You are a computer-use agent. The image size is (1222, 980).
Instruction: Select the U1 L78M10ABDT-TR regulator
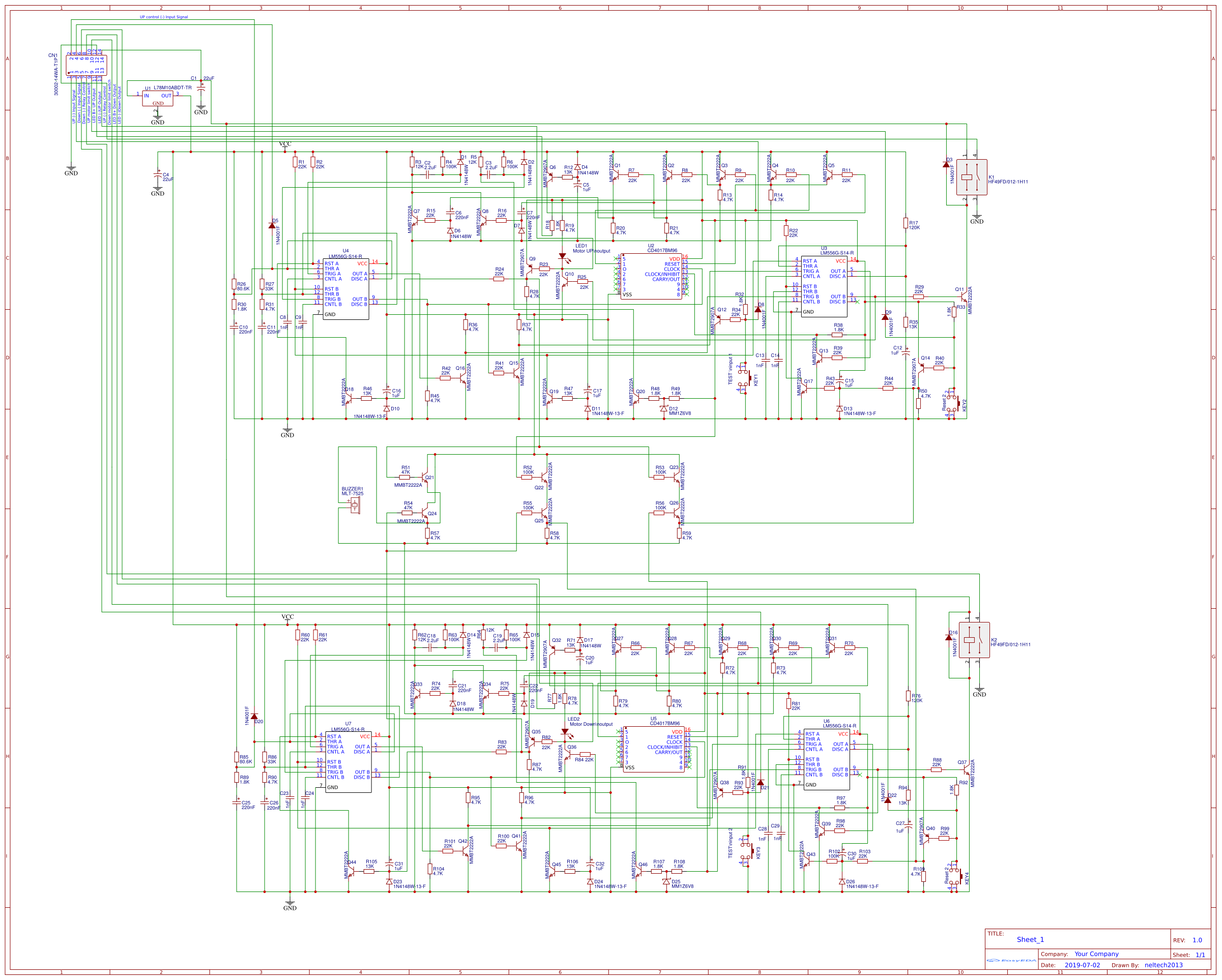click(158, 99)
